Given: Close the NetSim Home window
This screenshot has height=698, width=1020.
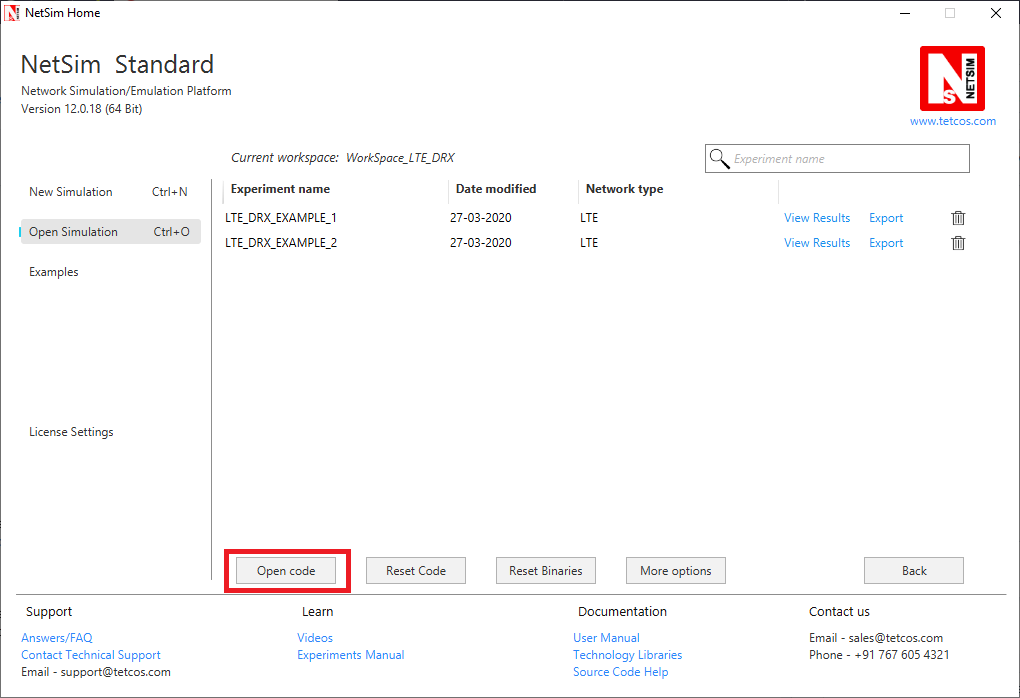Looking at the screenshot, I should point(995,13).
